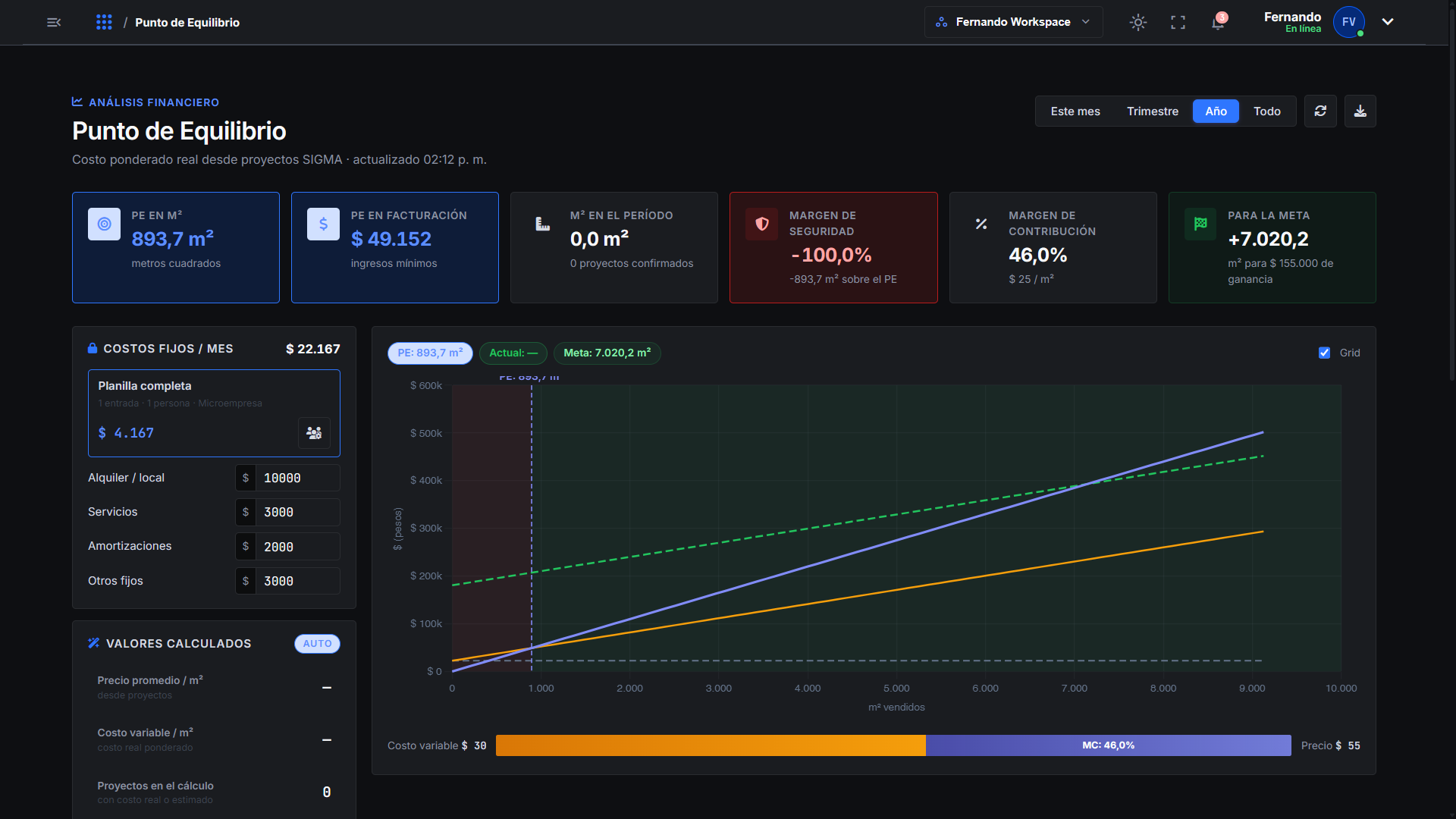1456x819 pixels.
Task: Enter fullscreen mode via frame icon
Action: [x=1178, y=22]
